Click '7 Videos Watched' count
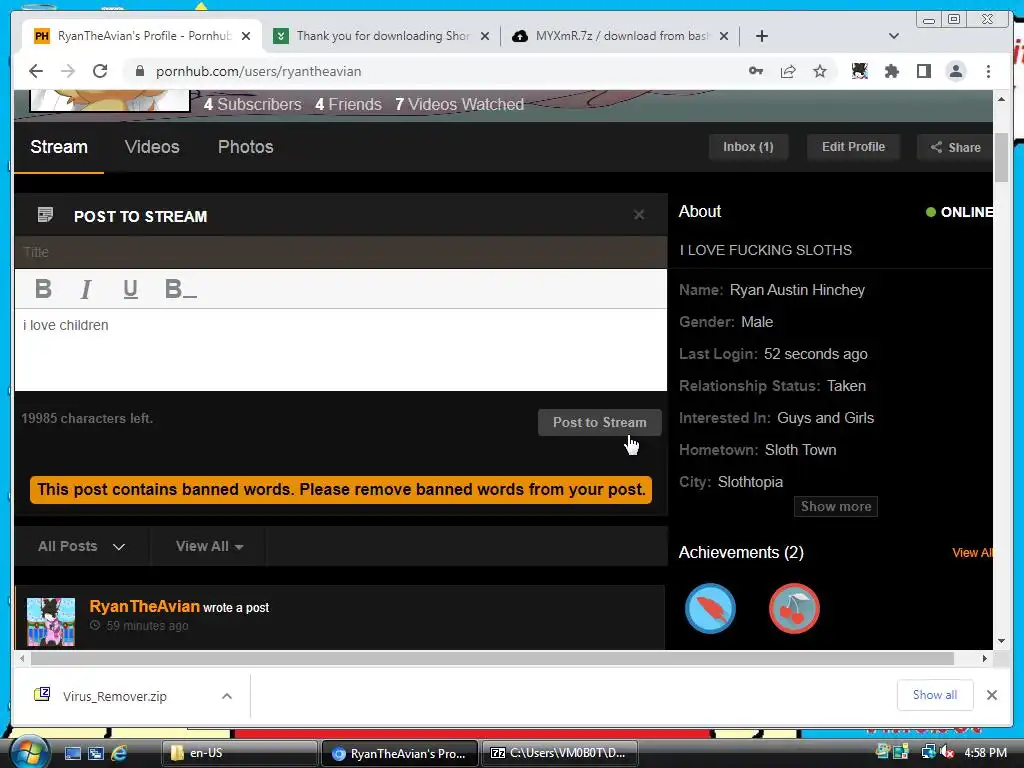 click(459, 104)
